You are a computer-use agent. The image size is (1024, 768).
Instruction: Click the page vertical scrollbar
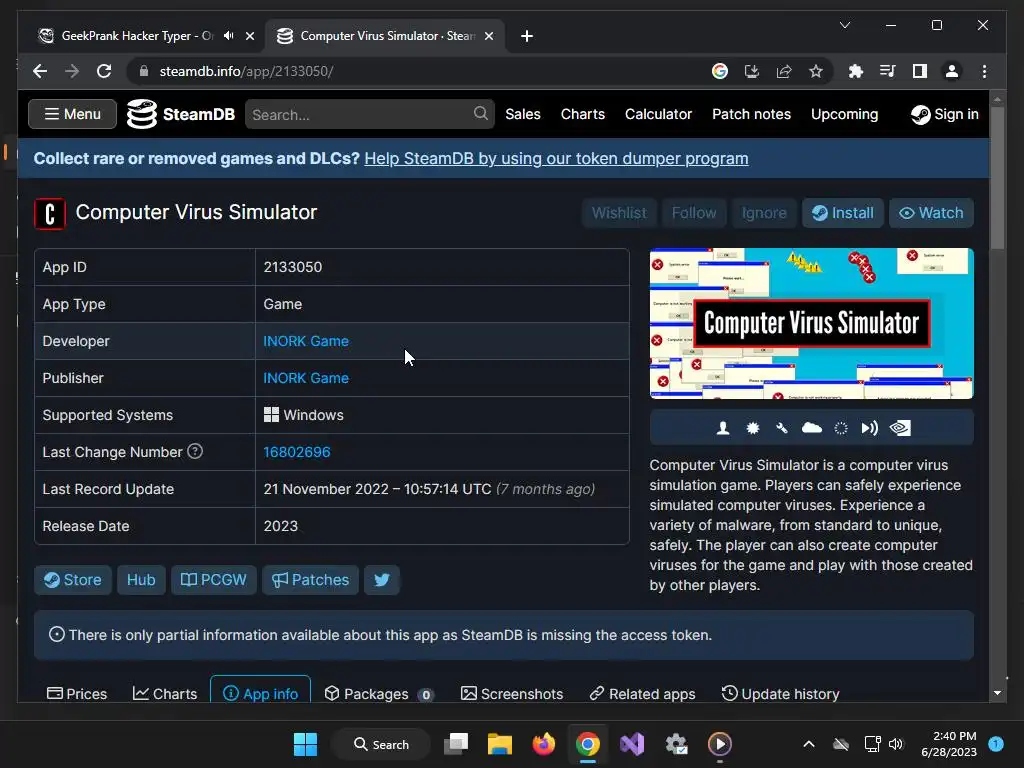pyautogui.click(x=997, y=178)
